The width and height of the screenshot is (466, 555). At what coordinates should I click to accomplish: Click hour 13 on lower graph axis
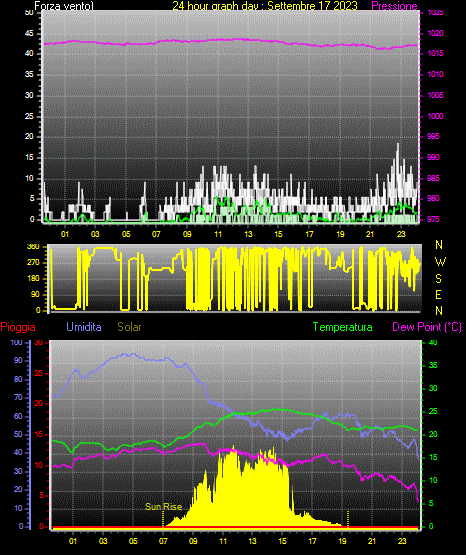tap(252, 541)
